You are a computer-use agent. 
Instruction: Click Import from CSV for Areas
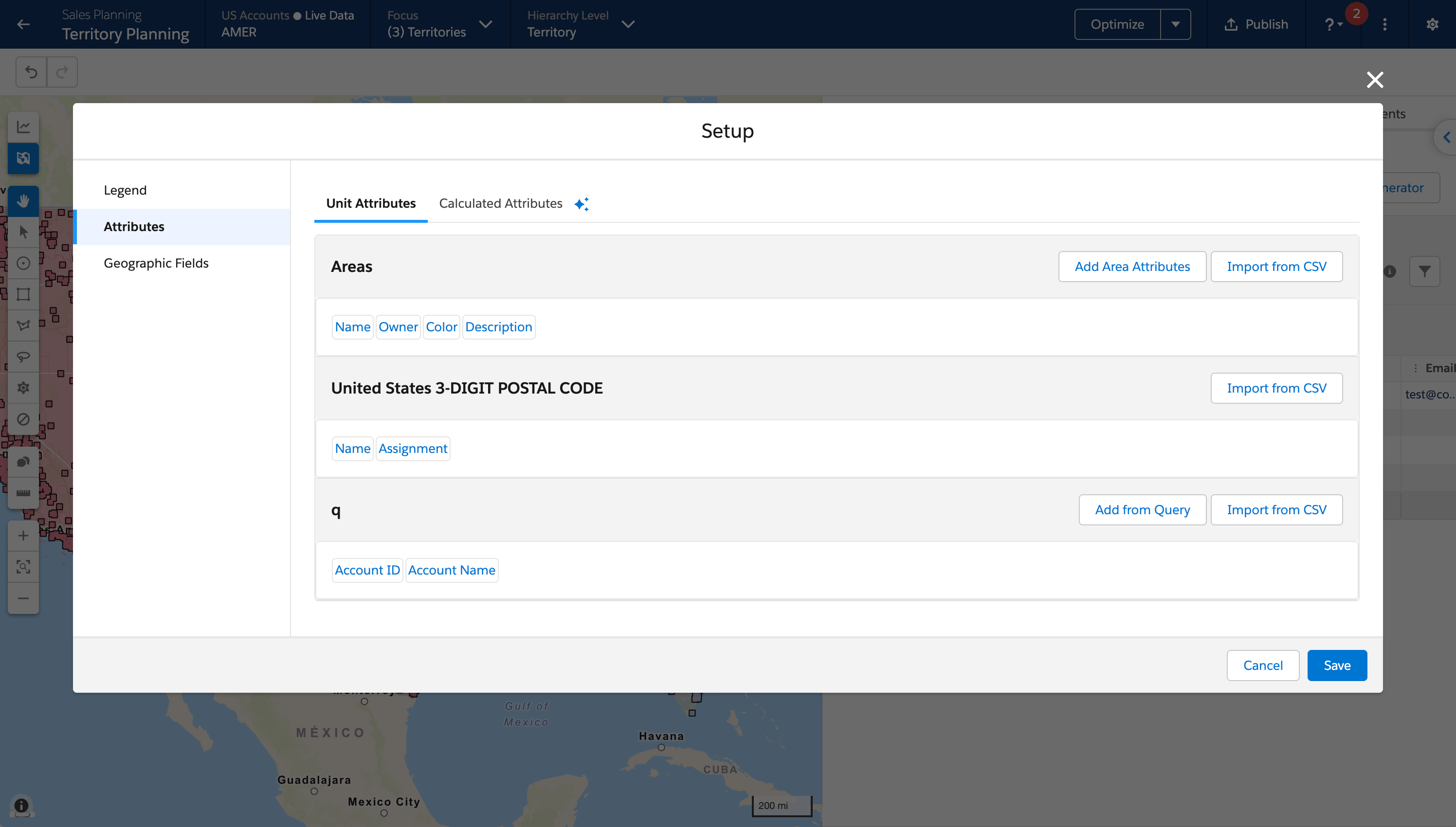coord(1276,267)
